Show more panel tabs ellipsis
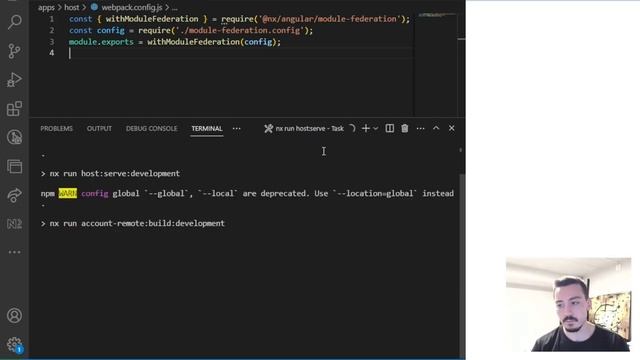Screen dimensions: 640x360 coord(236,129)
